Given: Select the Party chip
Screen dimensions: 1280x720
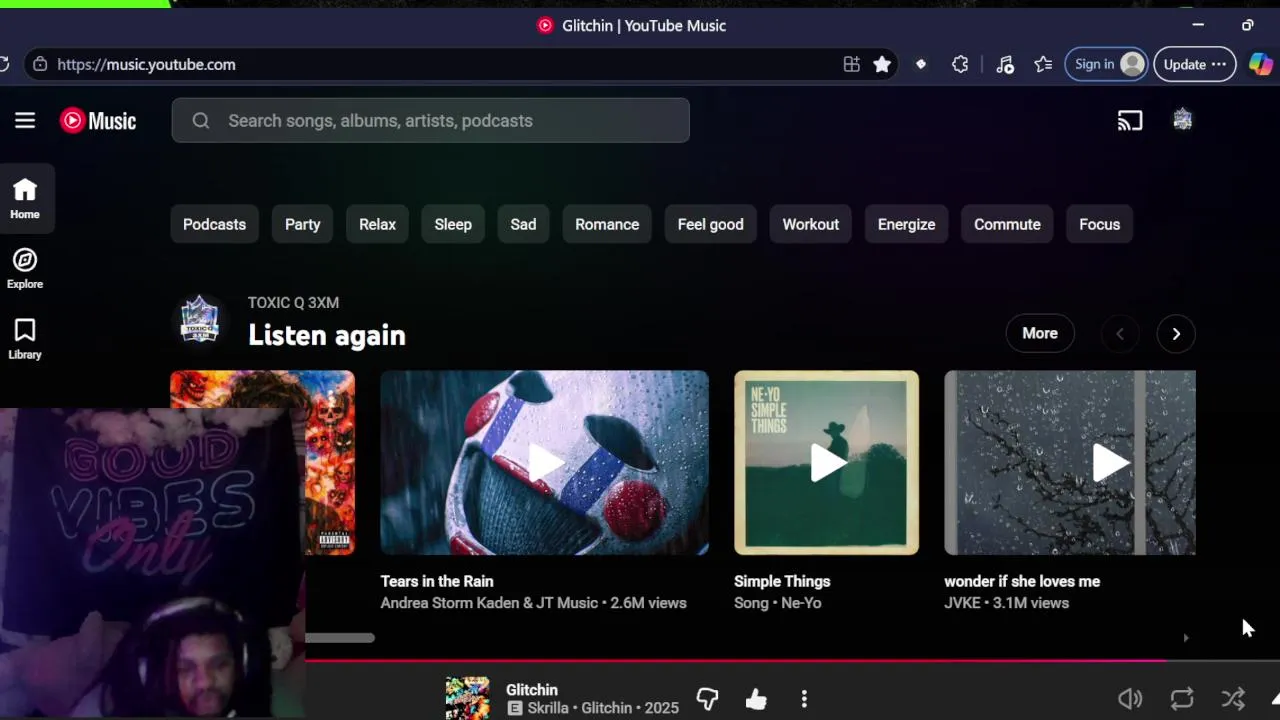Looking at the screenshot, I should 302,224.
